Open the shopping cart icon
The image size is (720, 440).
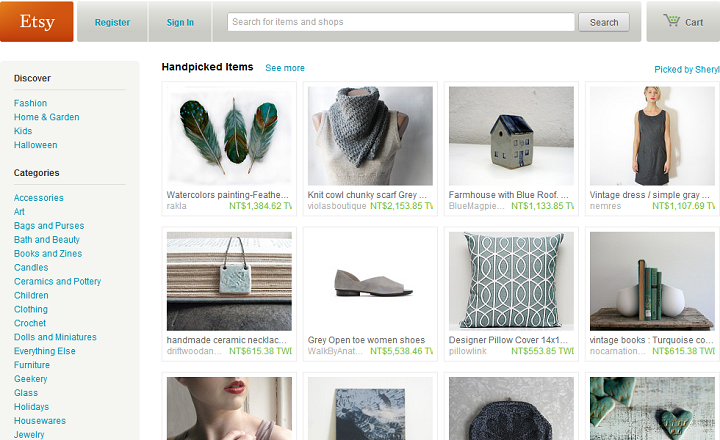point(671,21)
